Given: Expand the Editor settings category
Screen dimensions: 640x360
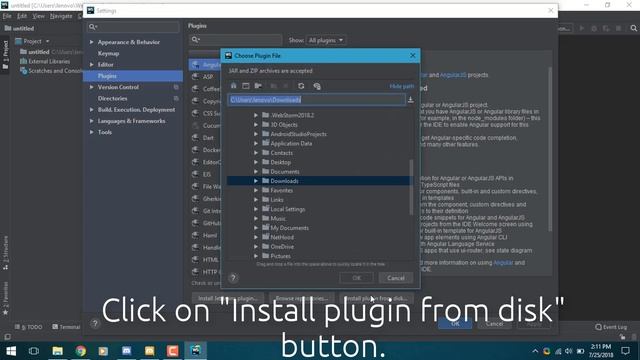Looking at the screenshot, I should (x=91, y=64).
